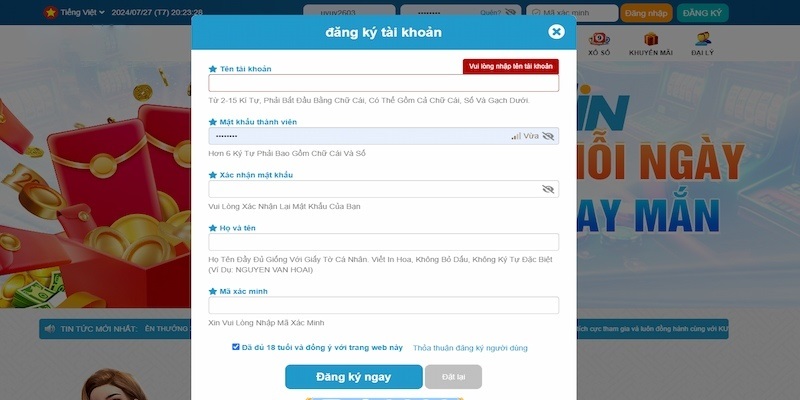The width and height of the screenshot is (800, 400).
Task: Click the news speaker icon
Action: (49, 329)
